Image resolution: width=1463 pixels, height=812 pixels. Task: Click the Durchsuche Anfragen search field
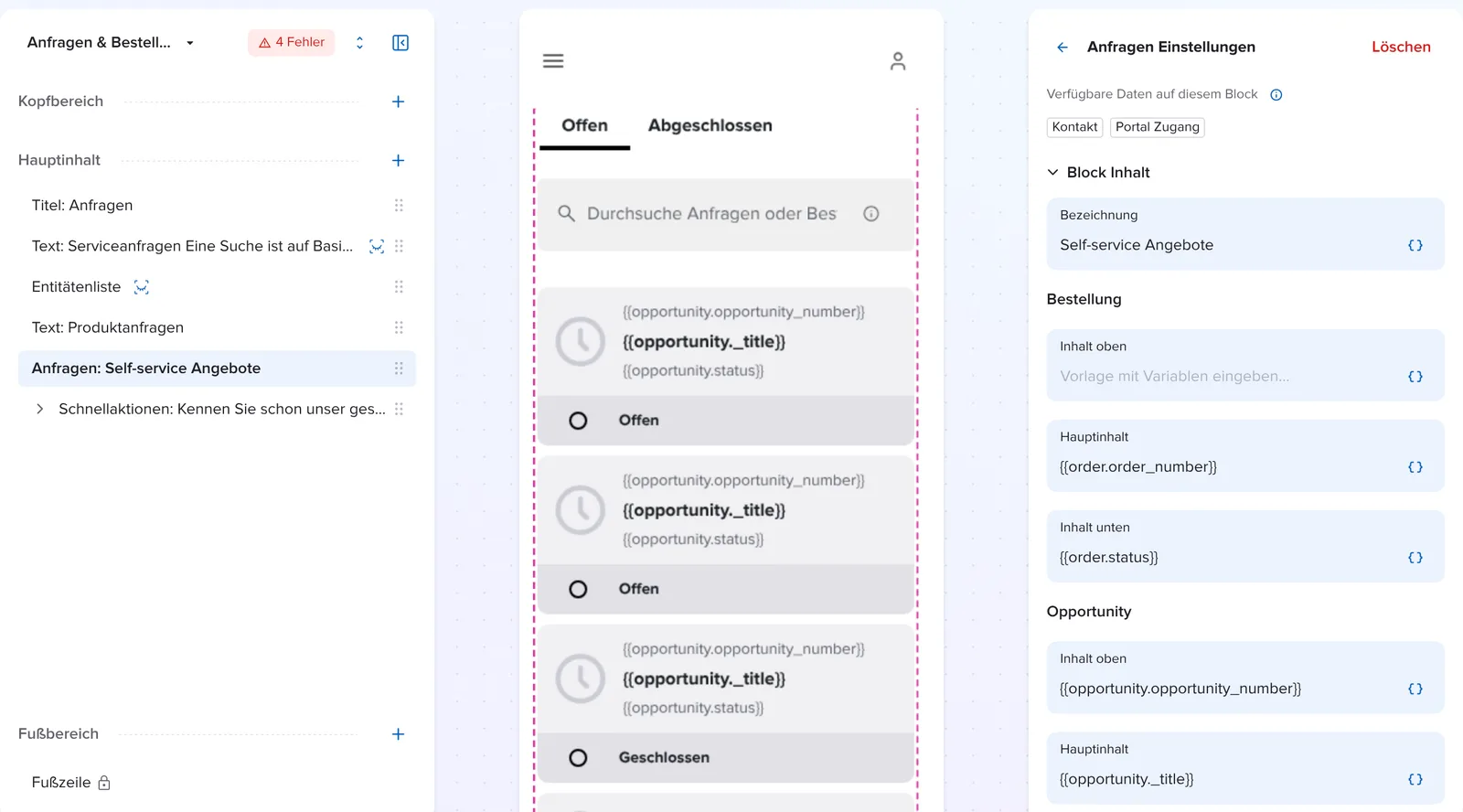click(725, 214)
